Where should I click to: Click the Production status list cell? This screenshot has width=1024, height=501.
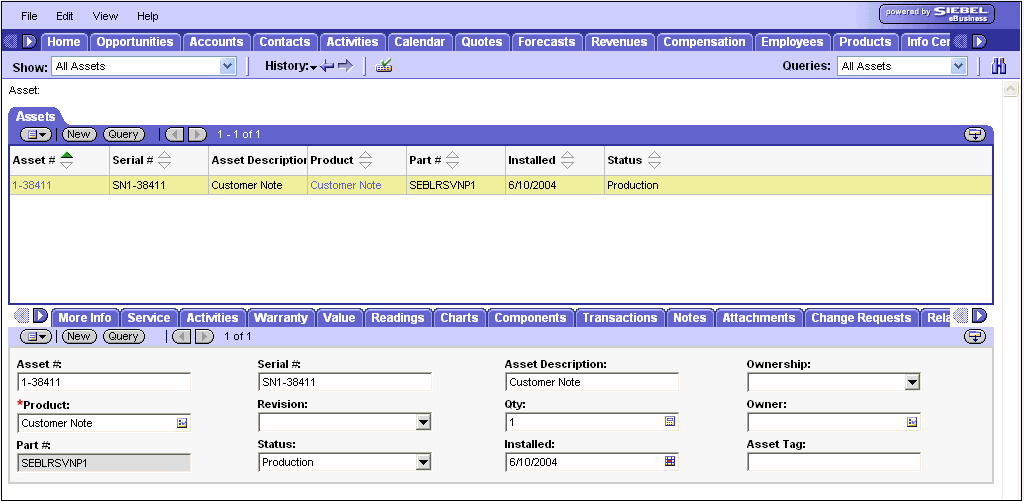coord(798,186)
